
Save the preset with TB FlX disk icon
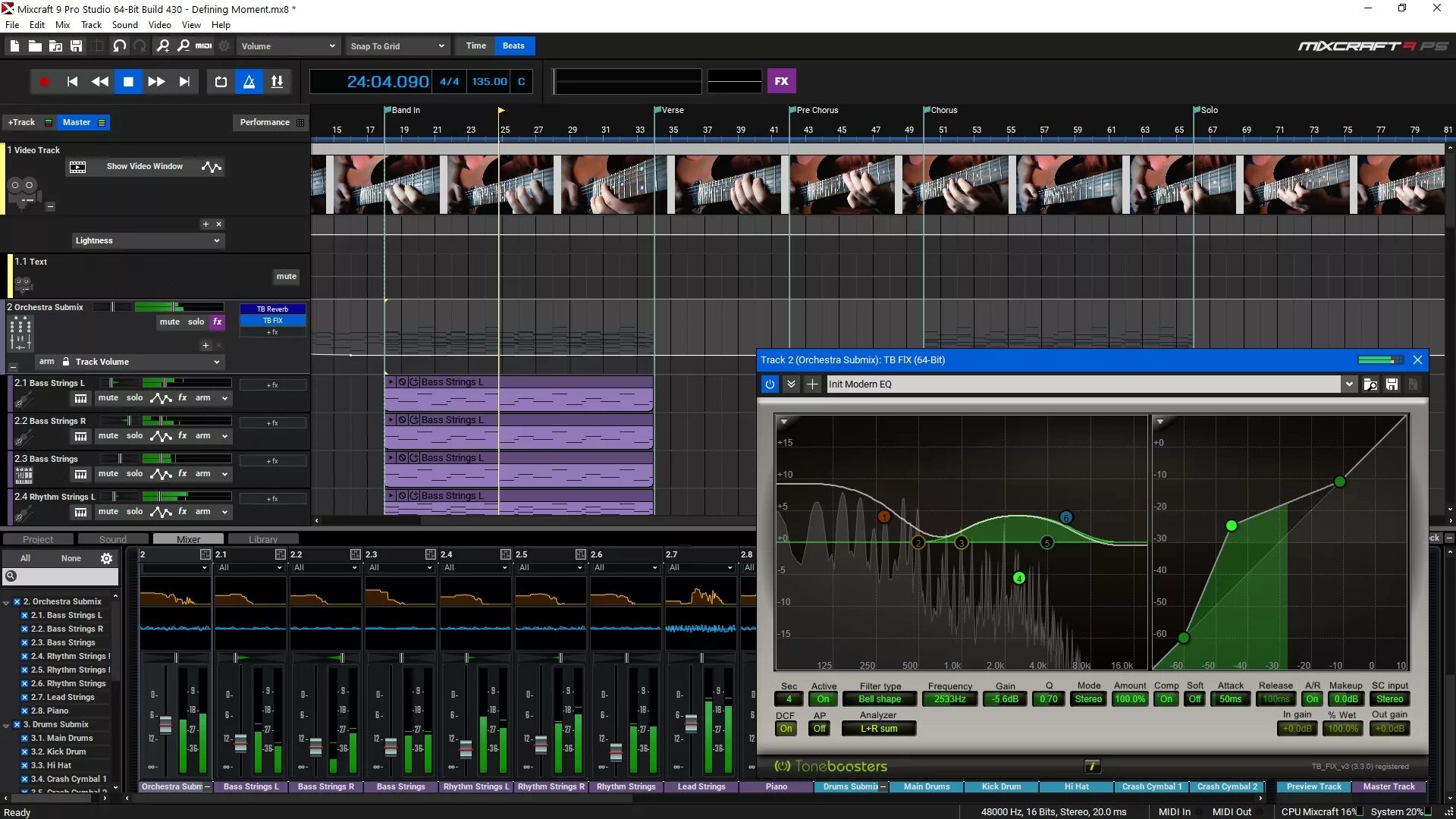point(1392,384)
